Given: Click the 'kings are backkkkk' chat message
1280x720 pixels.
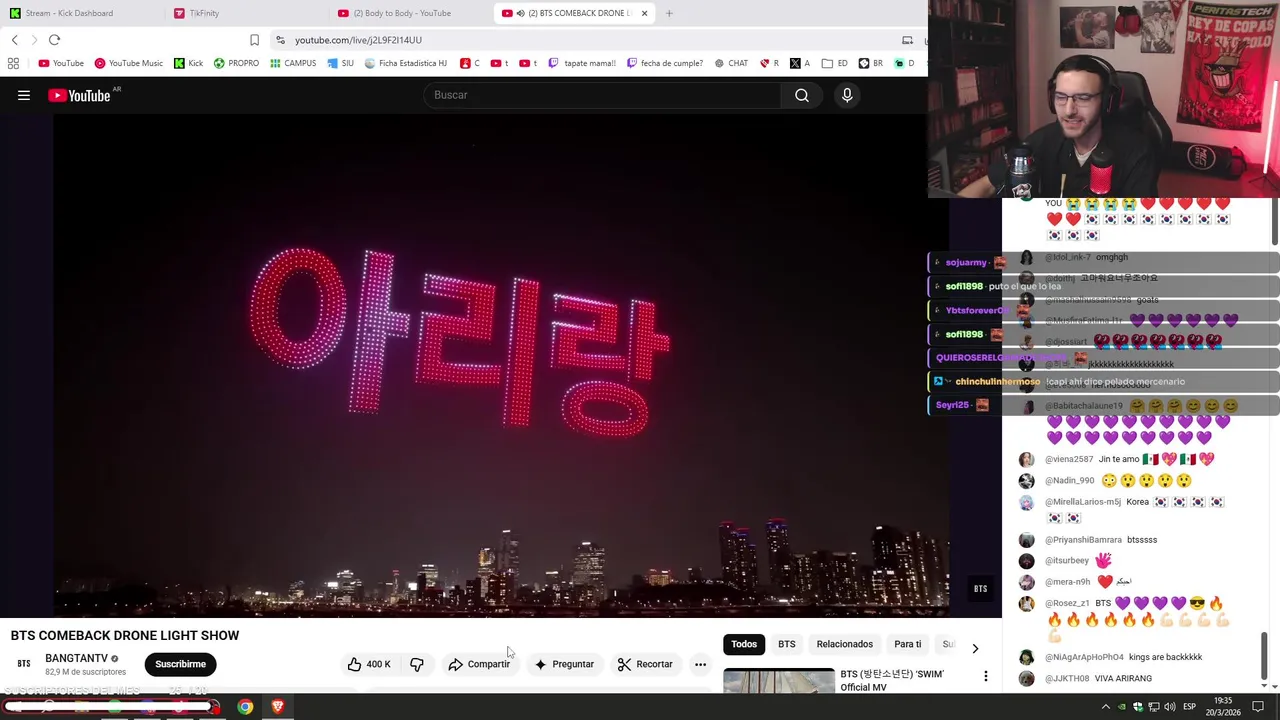Looking at the screenshot, I should click(x=1165, y=657).
